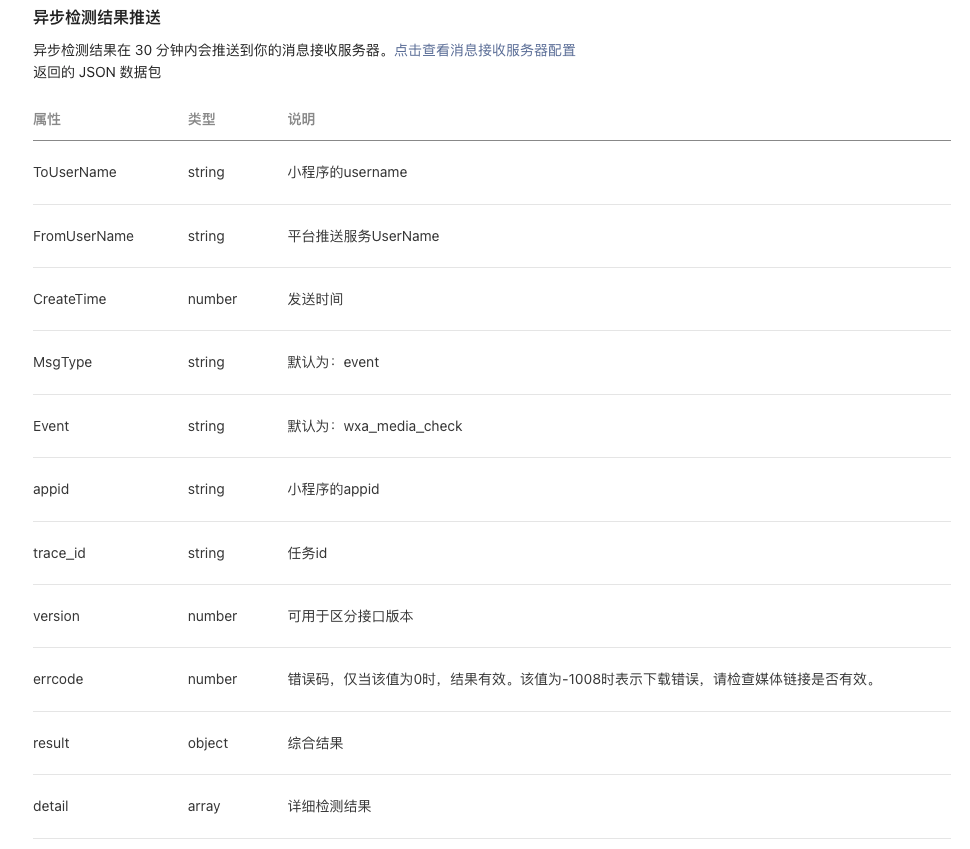
Task: Click the line 返回的 JSON 数据包
Action: point(97,72)
